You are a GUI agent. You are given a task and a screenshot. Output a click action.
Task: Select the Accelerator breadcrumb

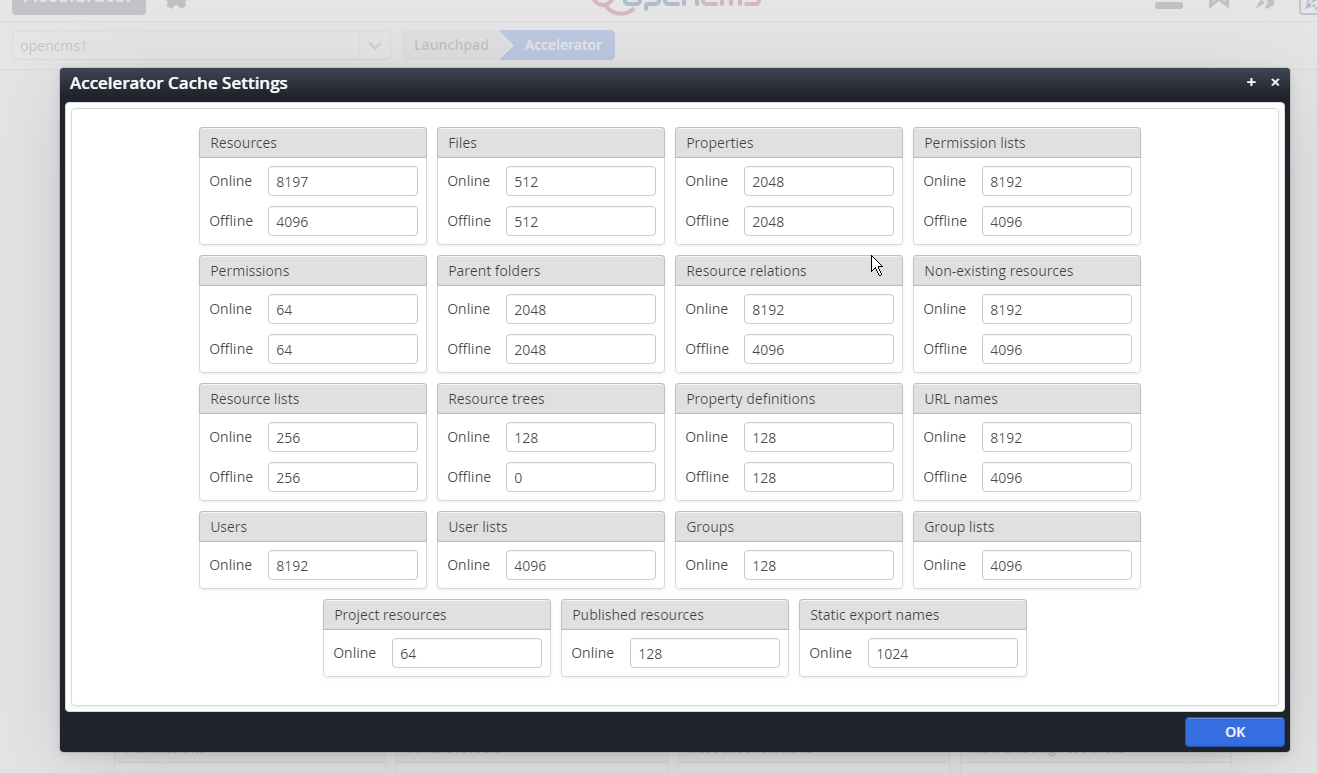tap(563, 45)
